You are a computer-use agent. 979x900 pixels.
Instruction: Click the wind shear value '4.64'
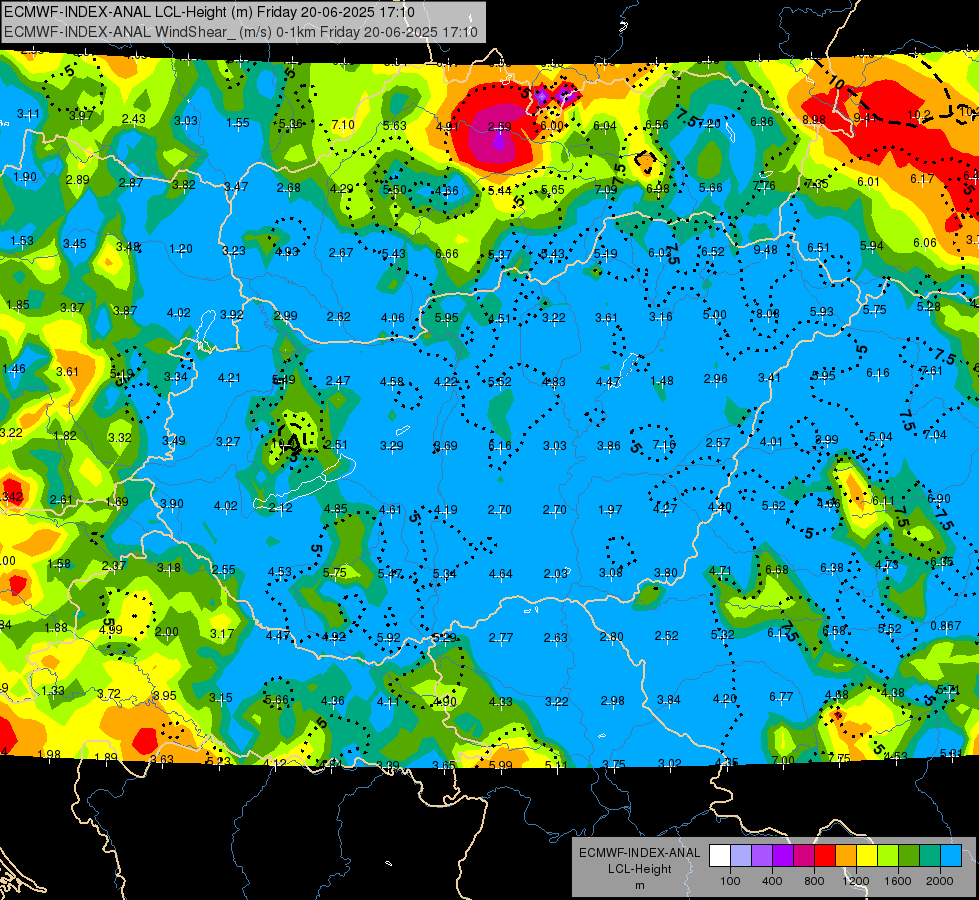tap(501, 573)
